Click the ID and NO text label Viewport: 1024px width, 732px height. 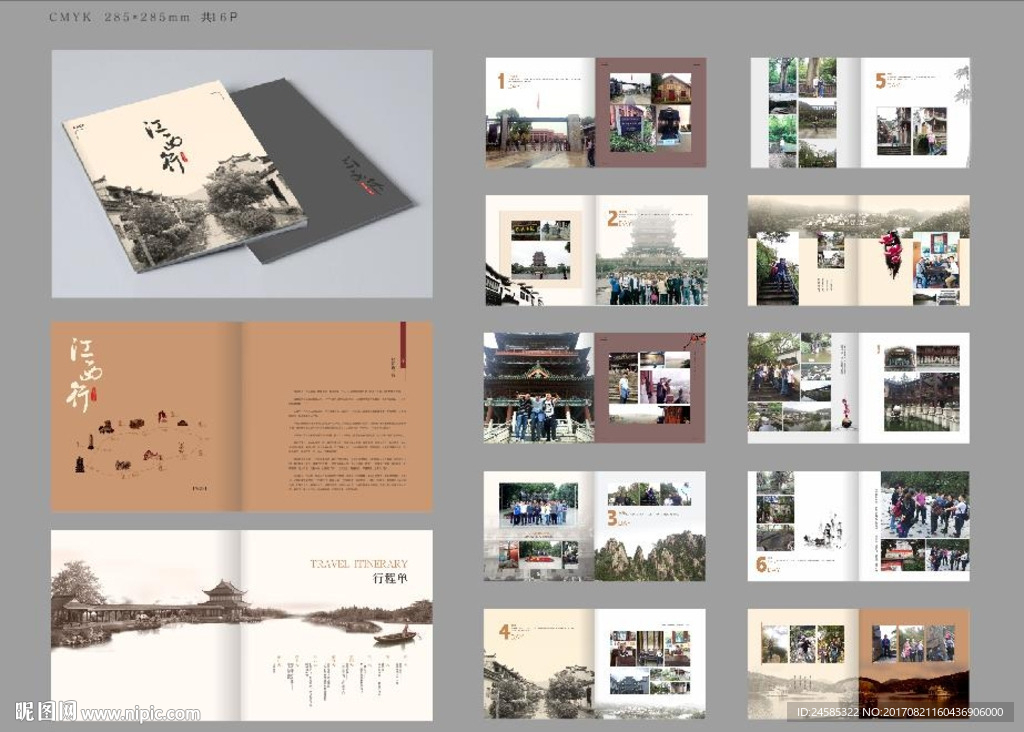click(x=899, y=712)
